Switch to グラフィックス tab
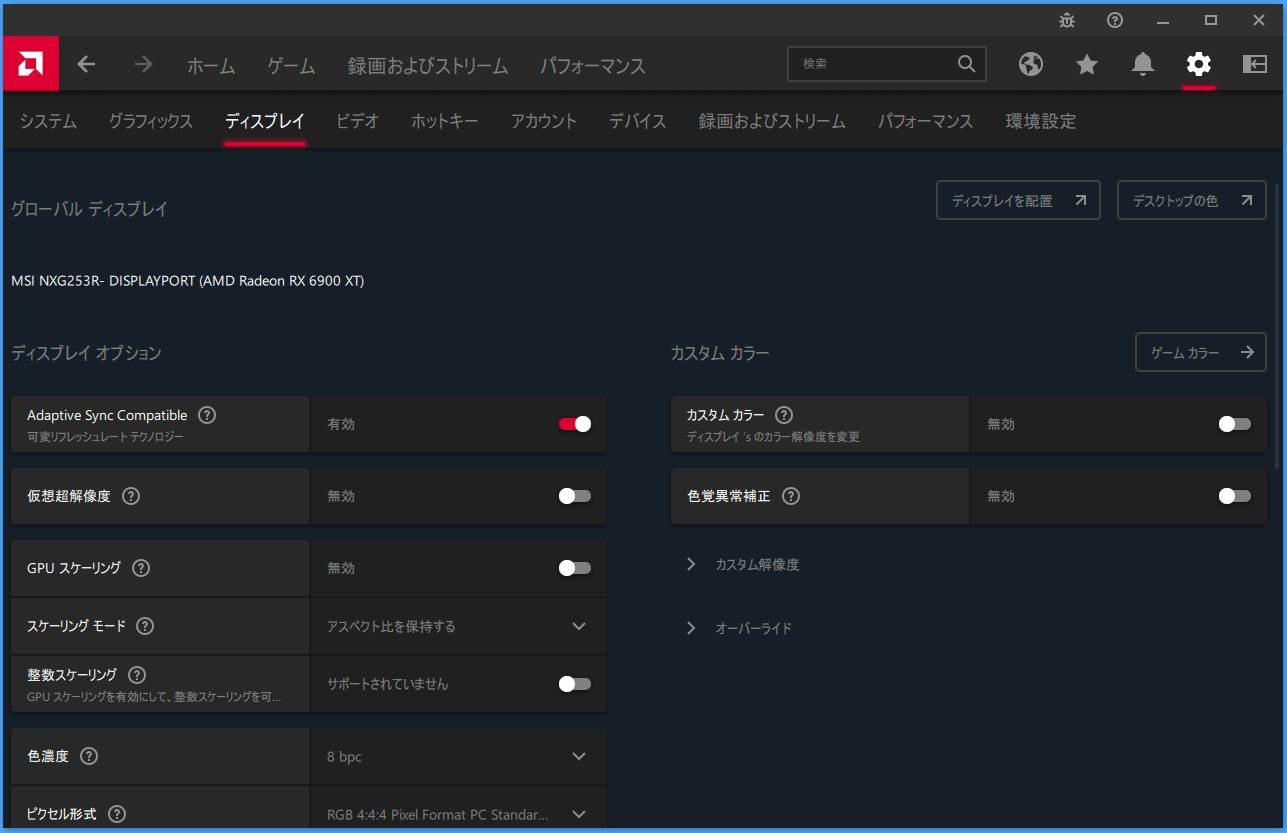 pyautogui.click(x=151, y=121)
